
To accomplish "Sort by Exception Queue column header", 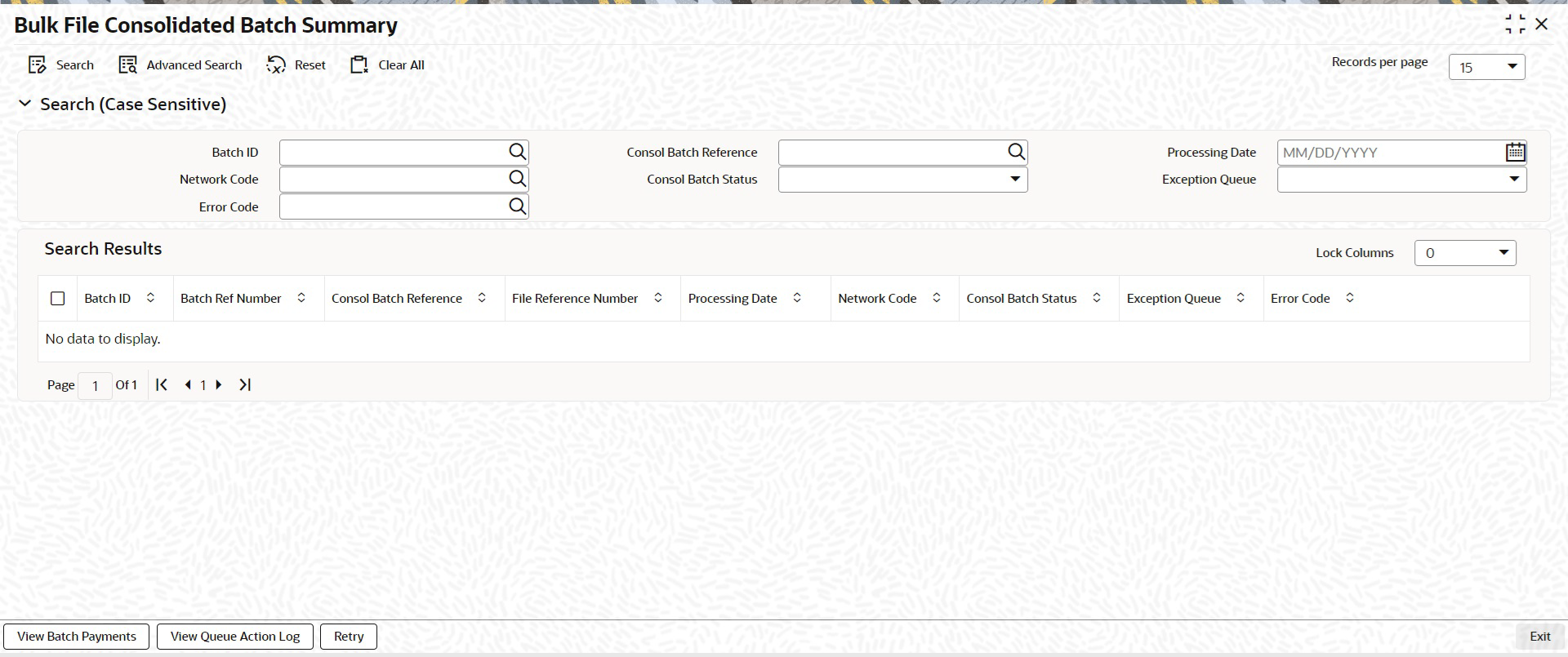I will (1241, 298).
